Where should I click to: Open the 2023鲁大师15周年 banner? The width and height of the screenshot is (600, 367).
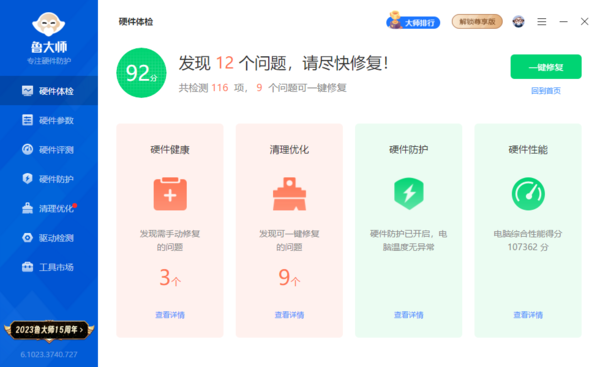tap(49, 330)
